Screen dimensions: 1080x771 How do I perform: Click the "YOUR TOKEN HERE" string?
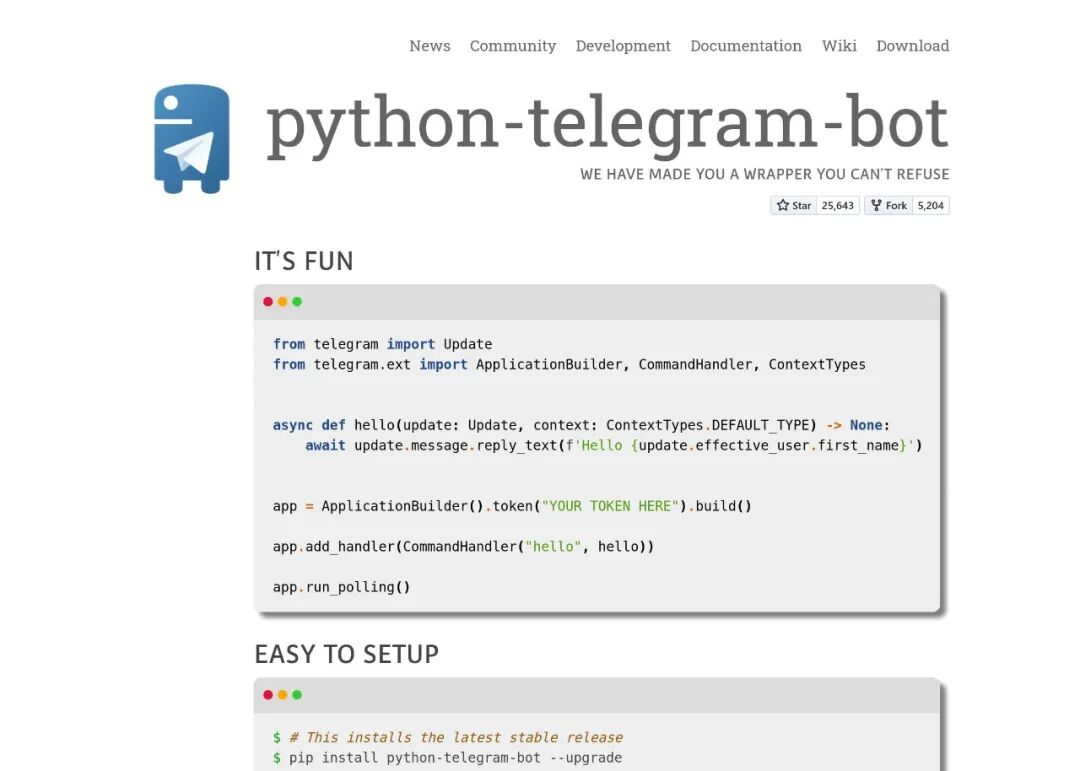[610, 506]
